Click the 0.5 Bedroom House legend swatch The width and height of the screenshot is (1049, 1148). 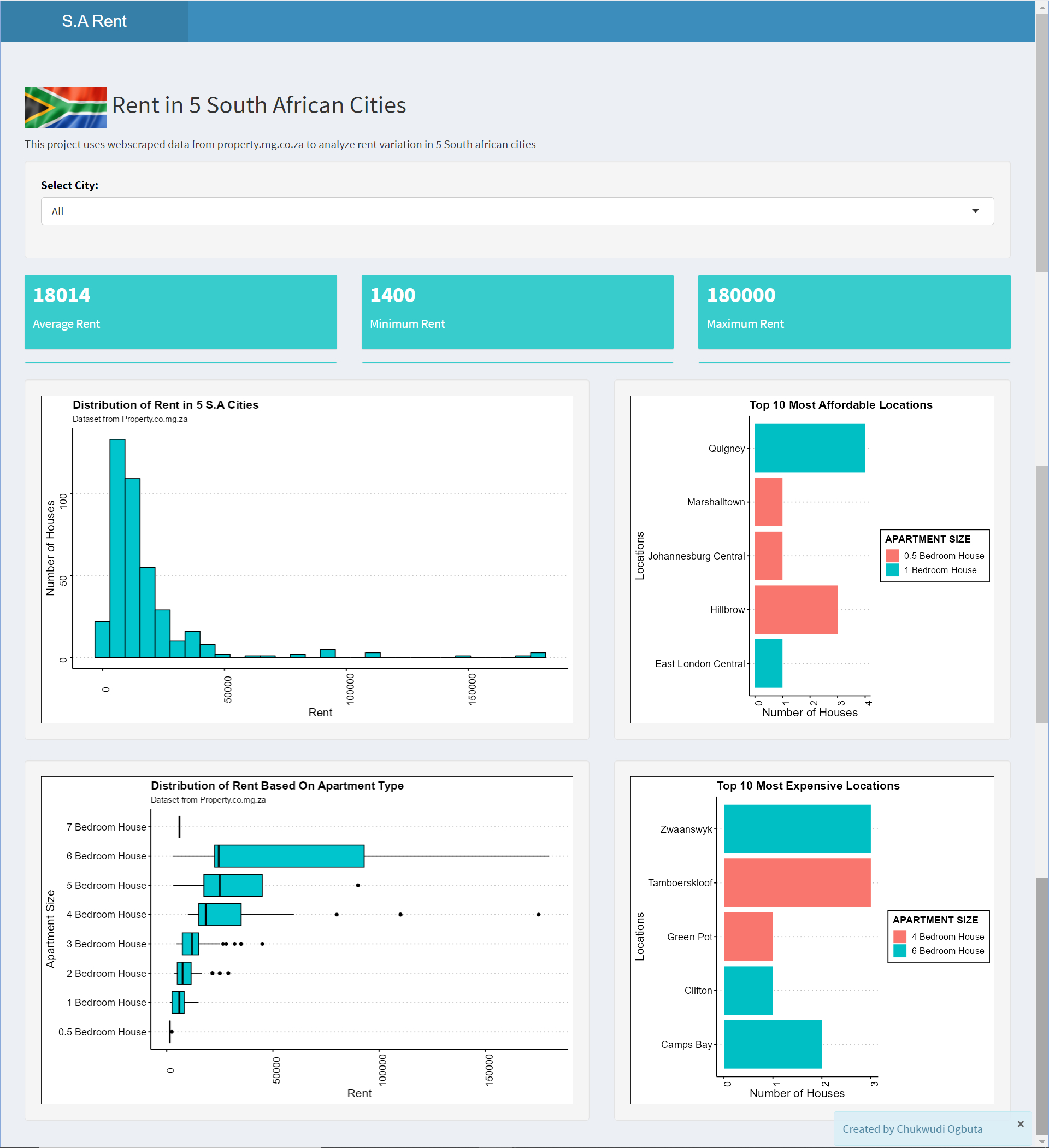(x=892, y=556)
